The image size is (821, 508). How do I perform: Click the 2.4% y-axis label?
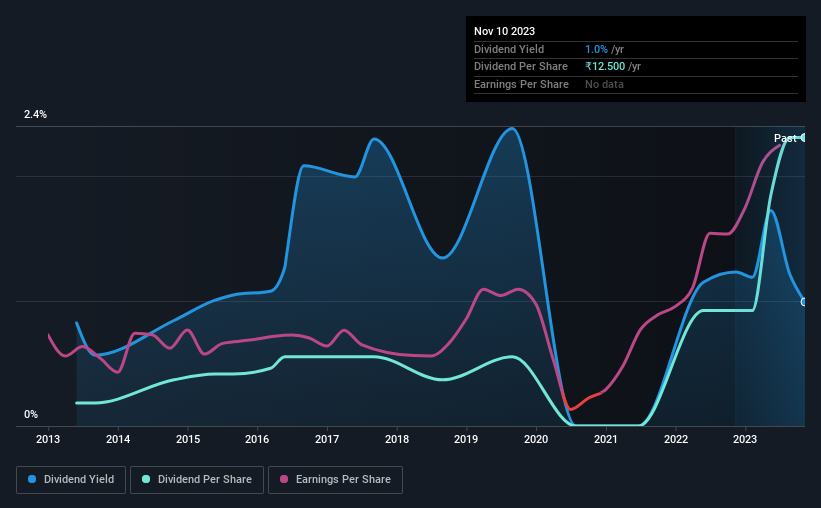(35, 114)
